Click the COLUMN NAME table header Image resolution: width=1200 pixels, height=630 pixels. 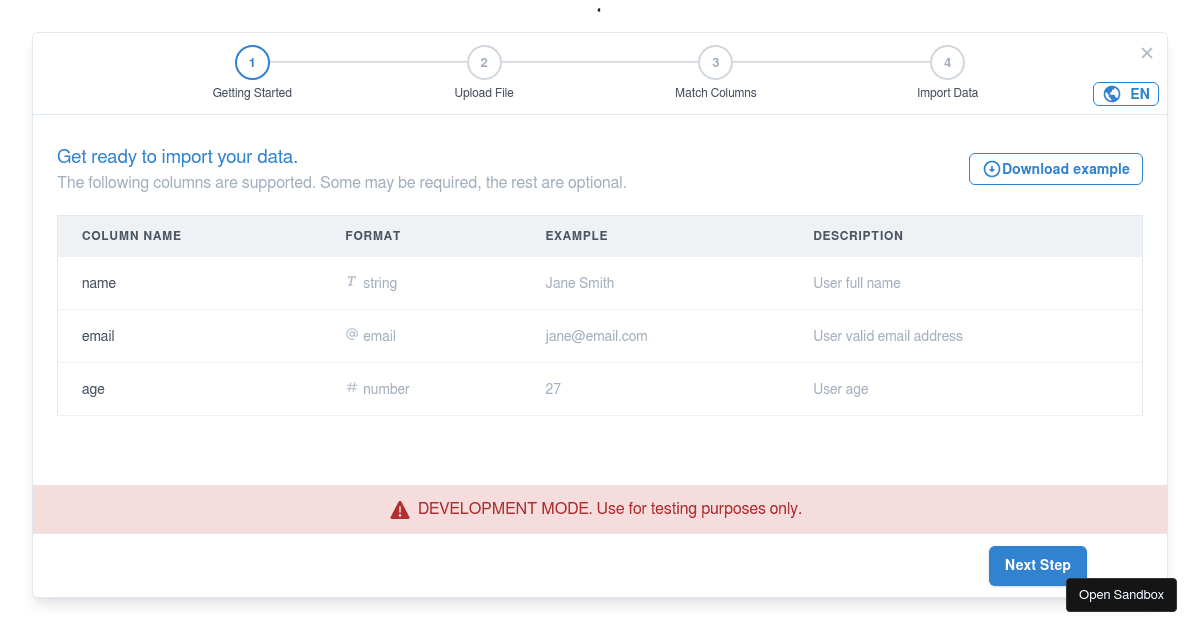click(x=131, y=235)
